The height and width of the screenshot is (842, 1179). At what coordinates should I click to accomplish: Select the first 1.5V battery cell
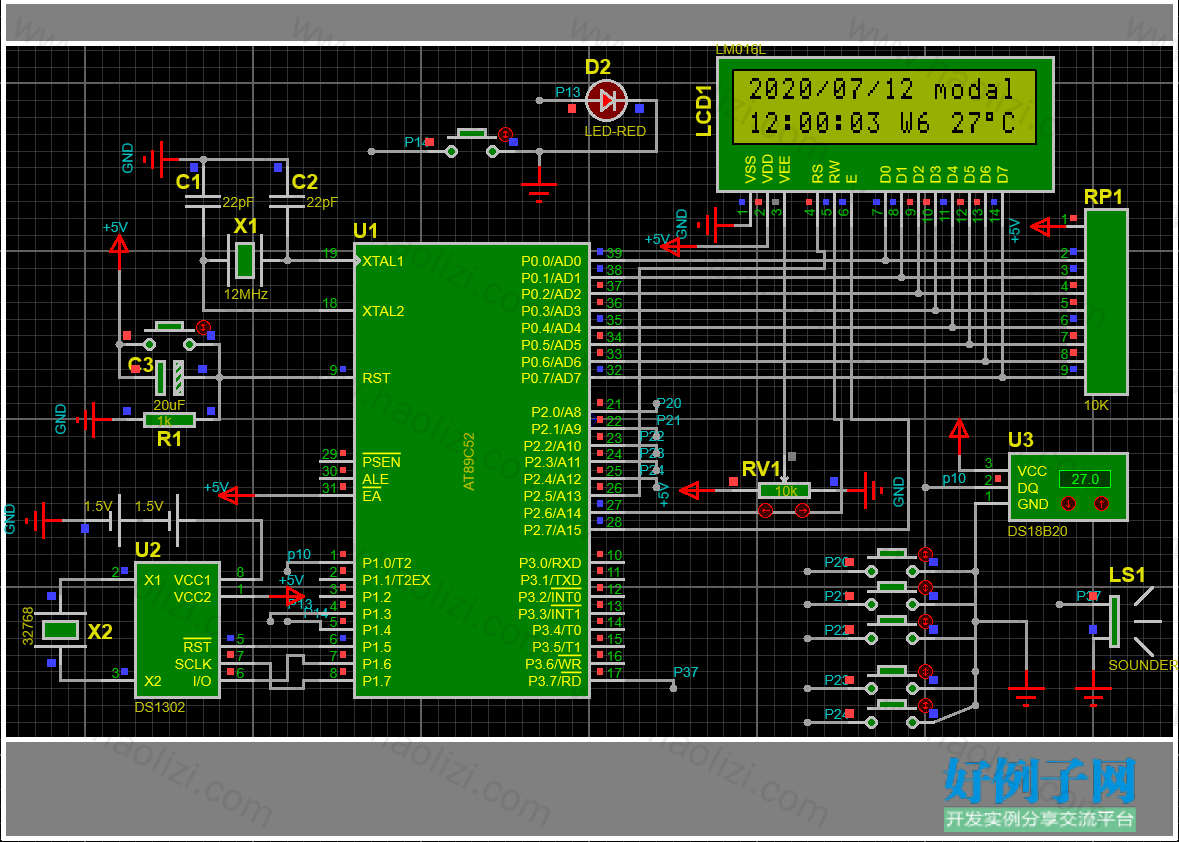(116, 519)
